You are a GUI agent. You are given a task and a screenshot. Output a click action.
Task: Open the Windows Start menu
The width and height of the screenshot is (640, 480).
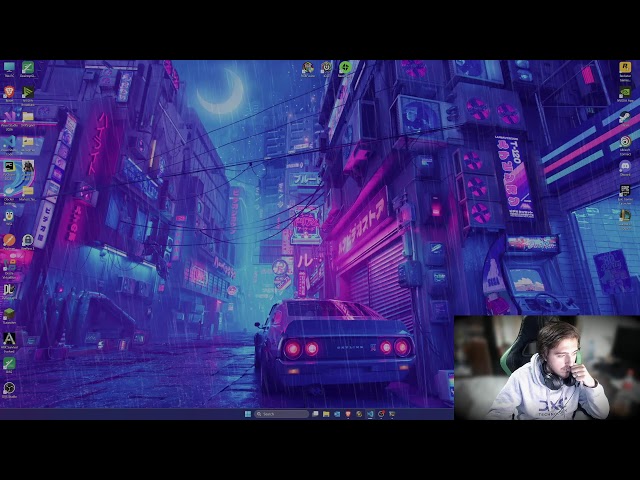(x=247, y=413)
